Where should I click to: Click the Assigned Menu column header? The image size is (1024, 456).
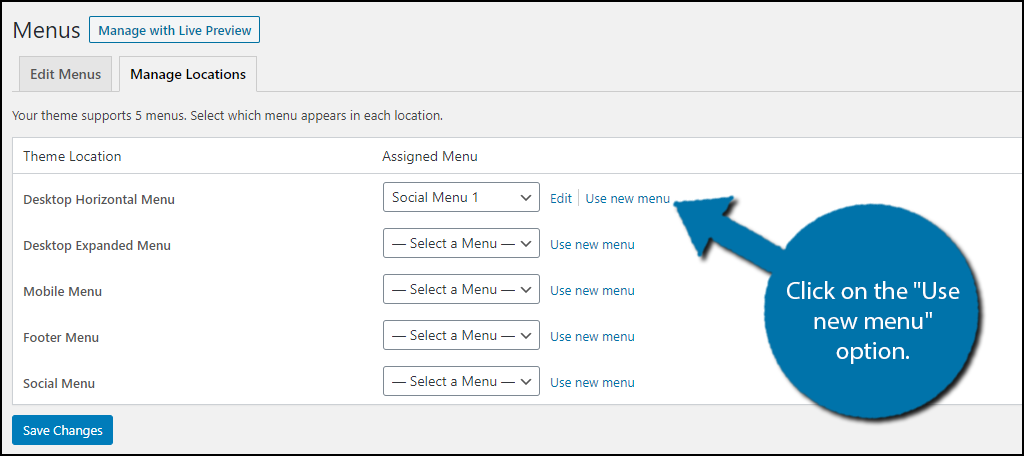[x=430, y=156]
